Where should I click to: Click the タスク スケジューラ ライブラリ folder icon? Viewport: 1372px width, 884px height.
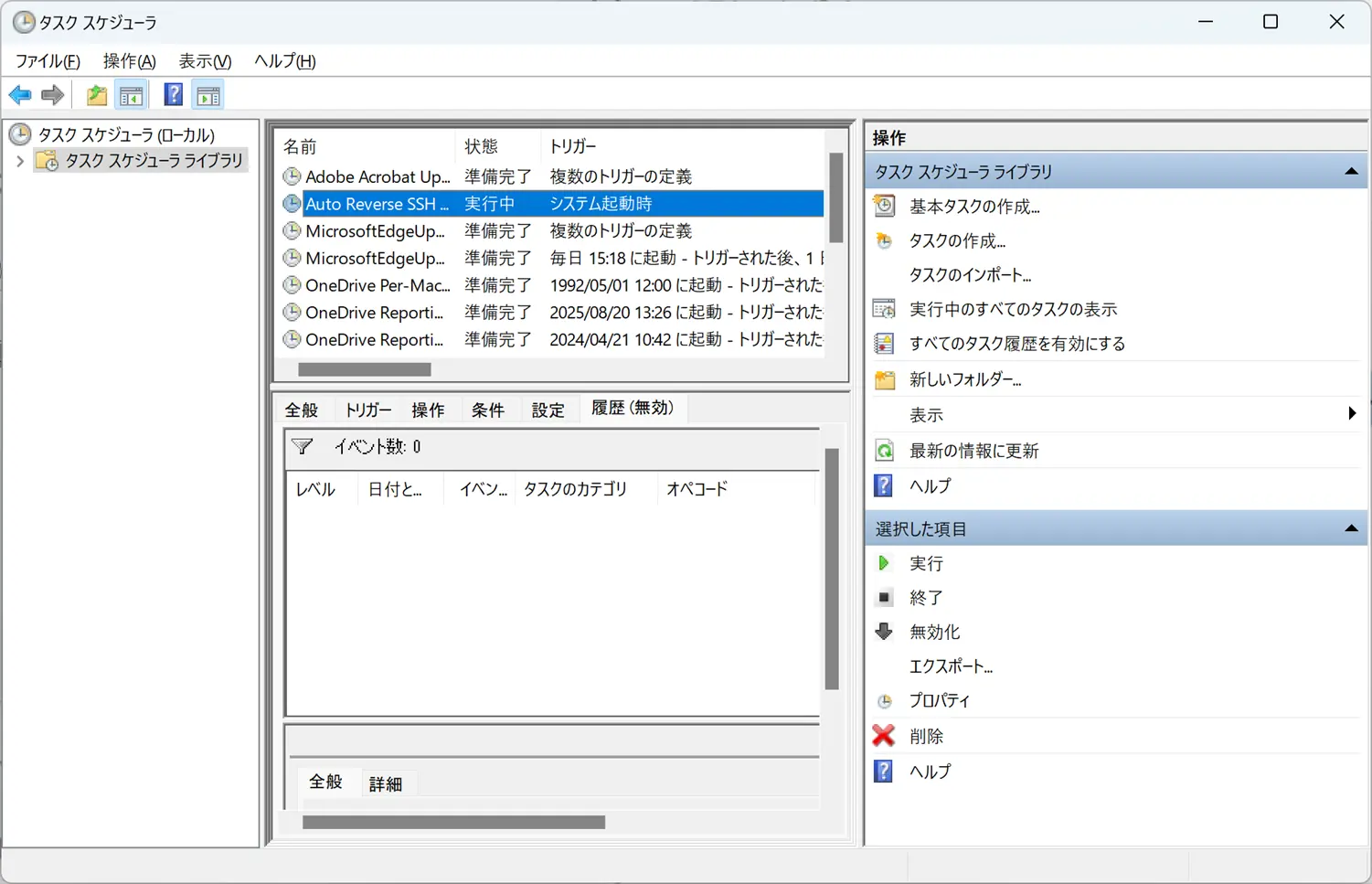[x=47, y=161]
